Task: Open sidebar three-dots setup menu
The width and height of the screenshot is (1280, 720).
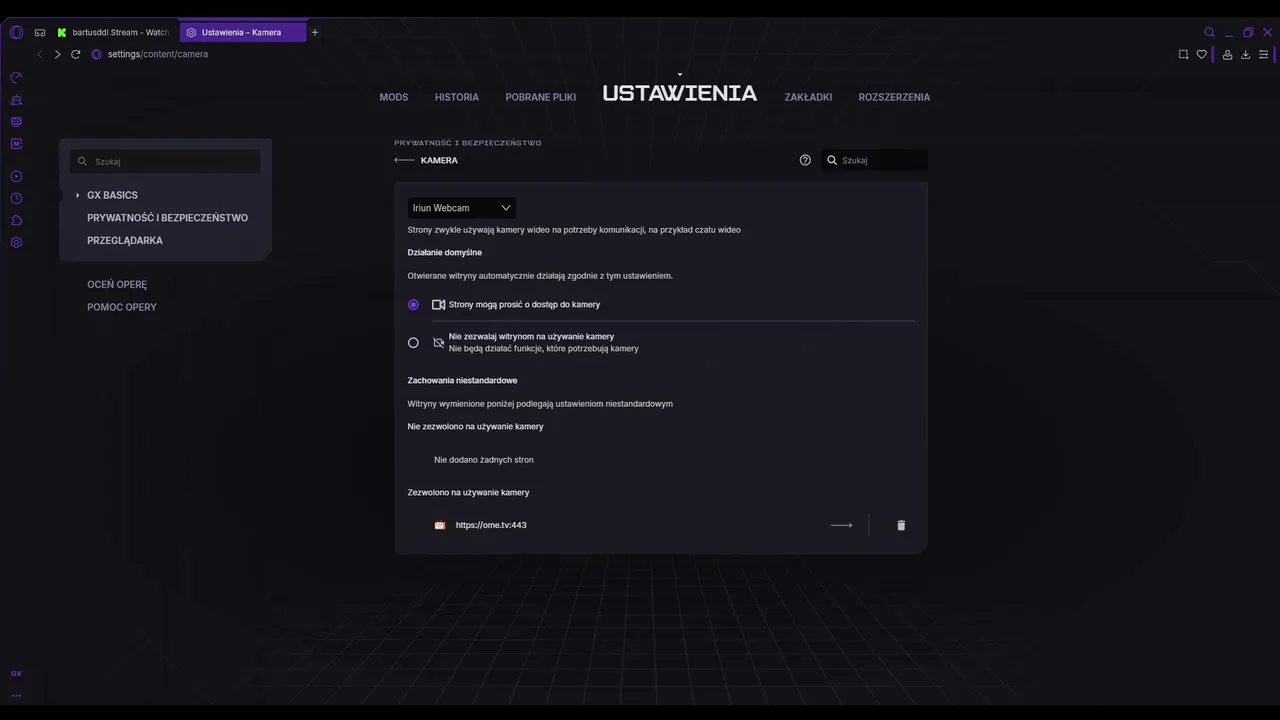Action: click(x=16, y=695)
